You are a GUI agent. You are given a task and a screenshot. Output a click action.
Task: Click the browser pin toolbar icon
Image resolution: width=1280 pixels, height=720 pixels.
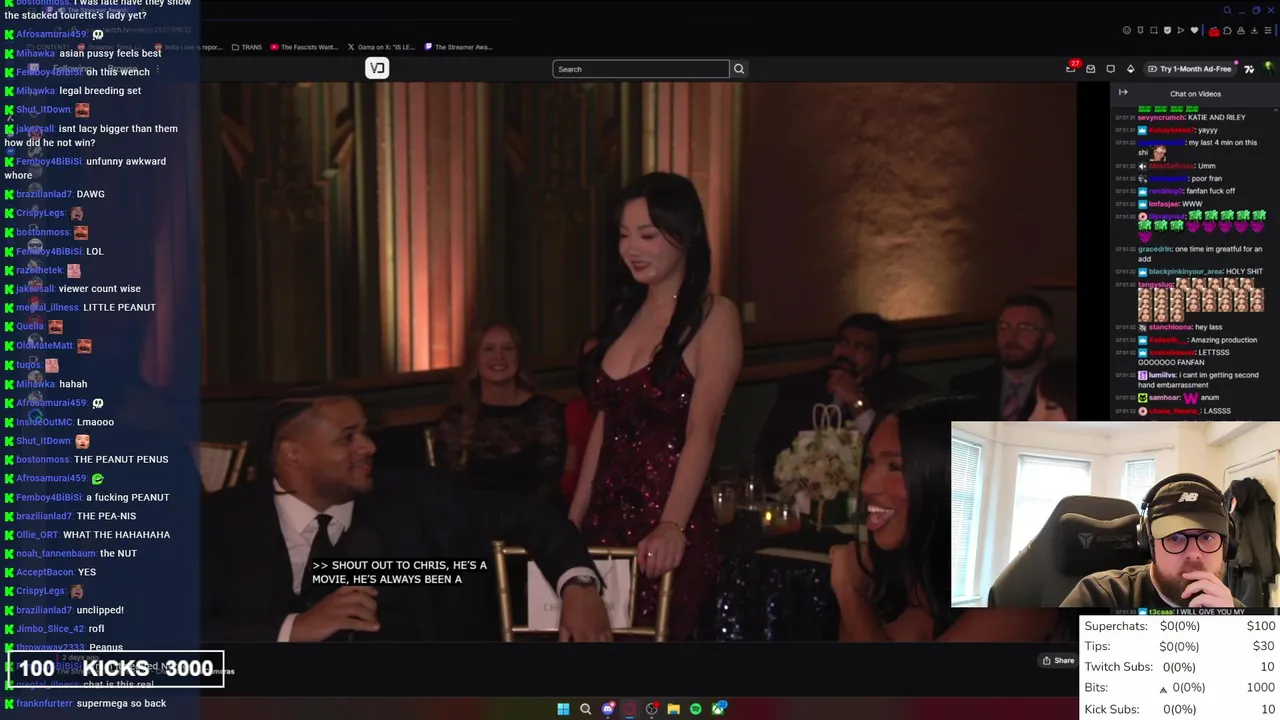pos(1140,30)
